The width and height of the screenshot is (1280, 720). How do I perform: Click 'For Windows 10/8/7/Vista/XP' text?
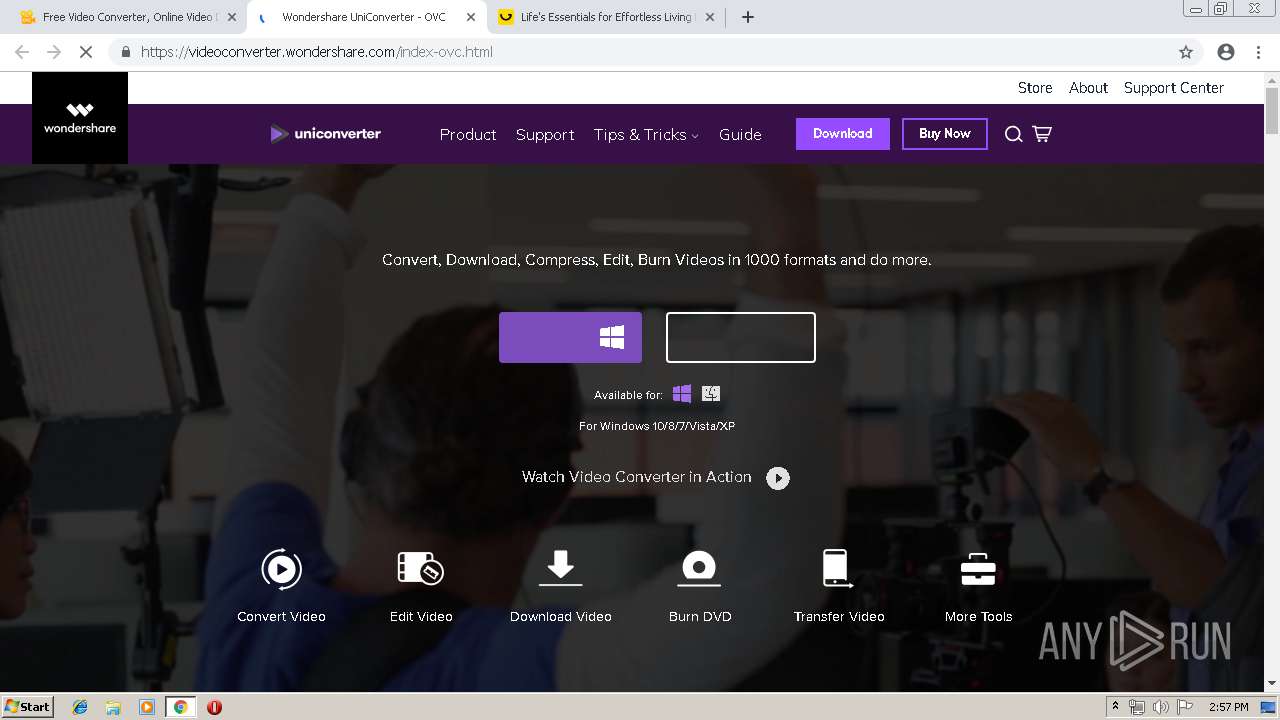coord(657,426)
